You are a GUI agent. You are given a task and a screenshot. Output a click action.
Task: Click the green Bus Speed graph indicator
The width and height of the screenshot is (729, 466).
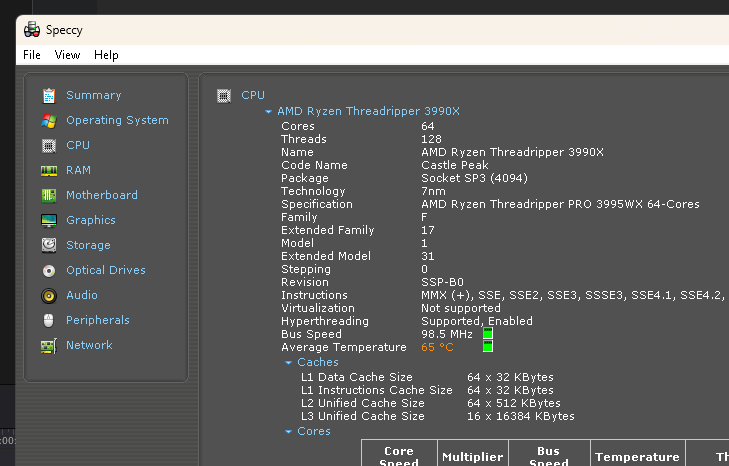(488, 333)
